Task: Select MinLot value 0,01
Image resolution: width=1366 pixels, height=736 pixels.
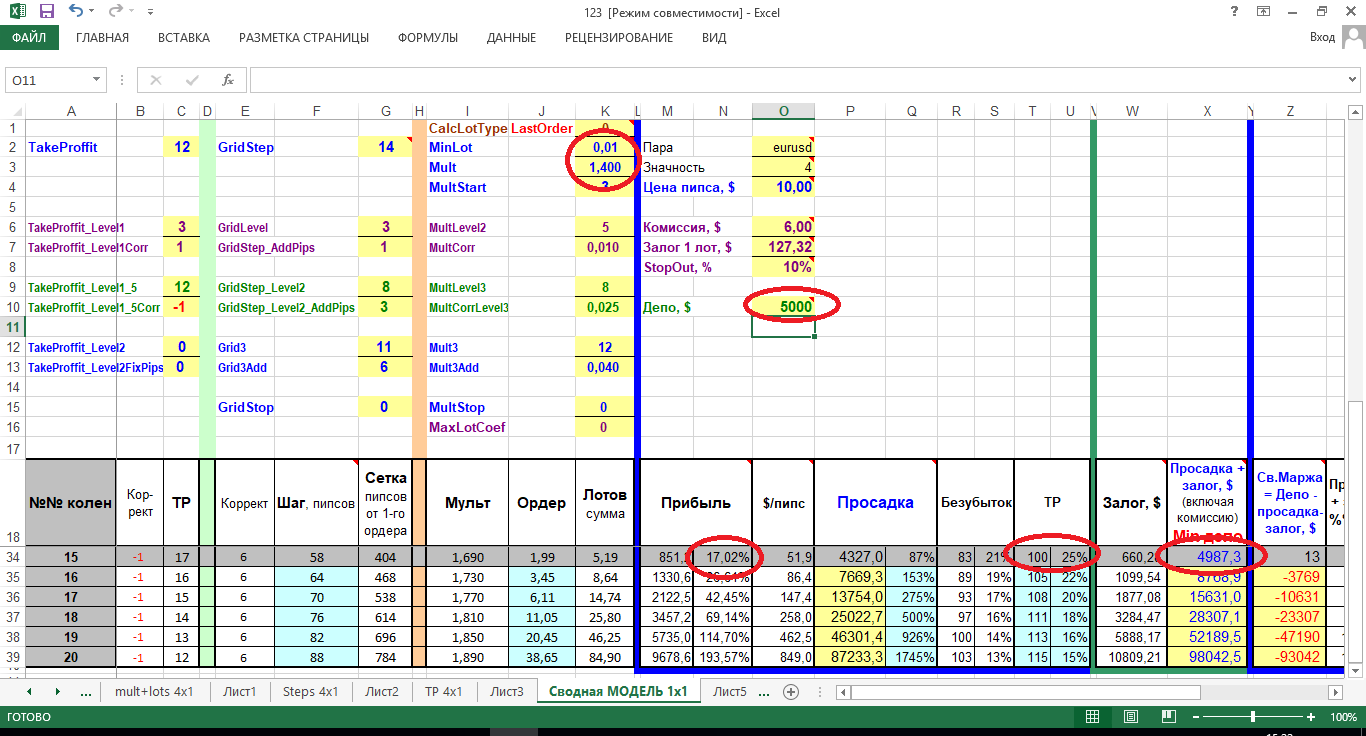Action: 605,147
